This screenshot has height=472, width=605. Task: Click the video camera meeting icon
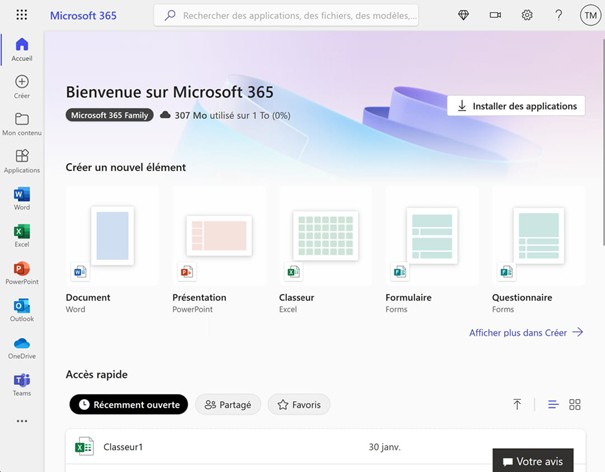pyautogui.click(x=495, y=15)
